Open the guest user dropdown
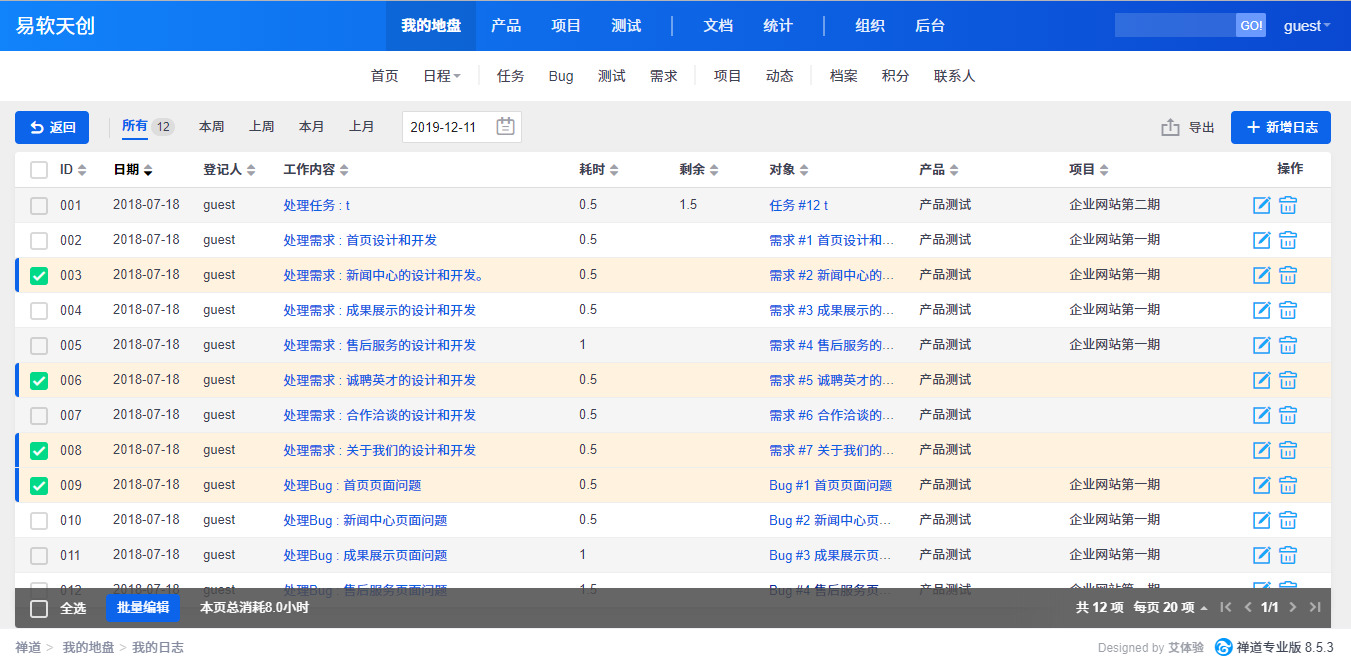 point(1306,26)
